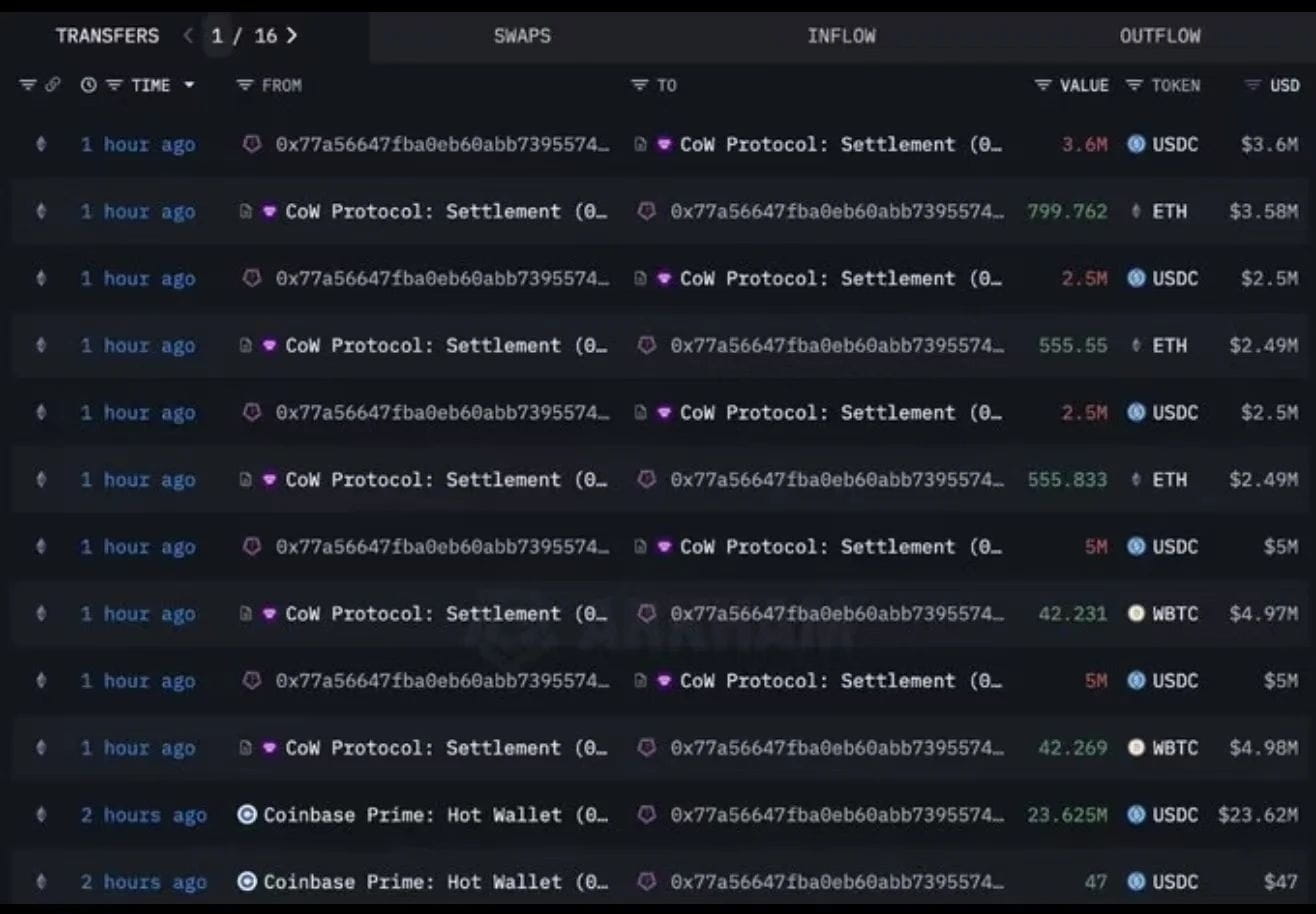Click Coinbase logo on the 47 USDC row
1316x914 pixels.
click(x=247, y=882)
